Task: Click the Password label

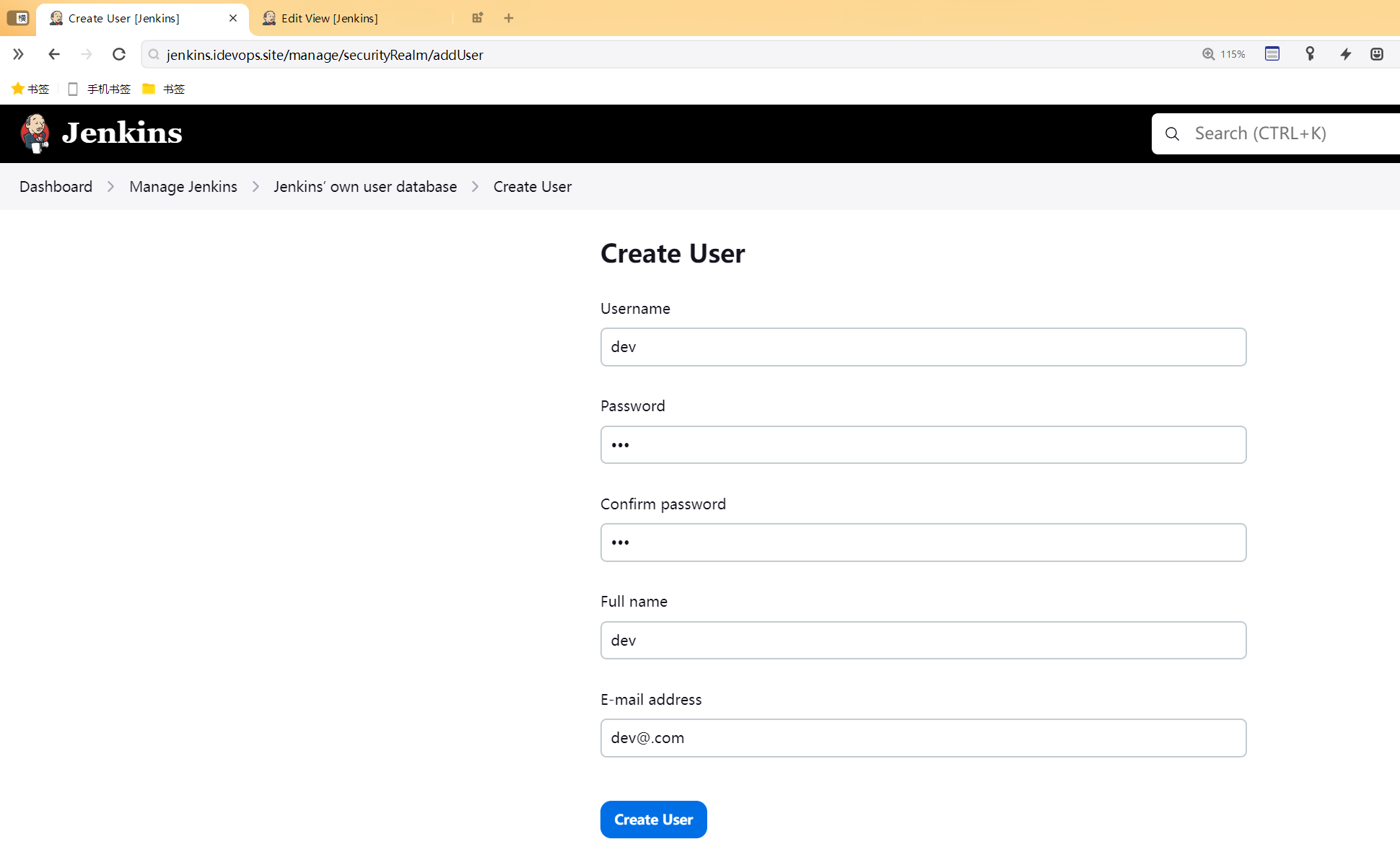Action: point(633,406)
